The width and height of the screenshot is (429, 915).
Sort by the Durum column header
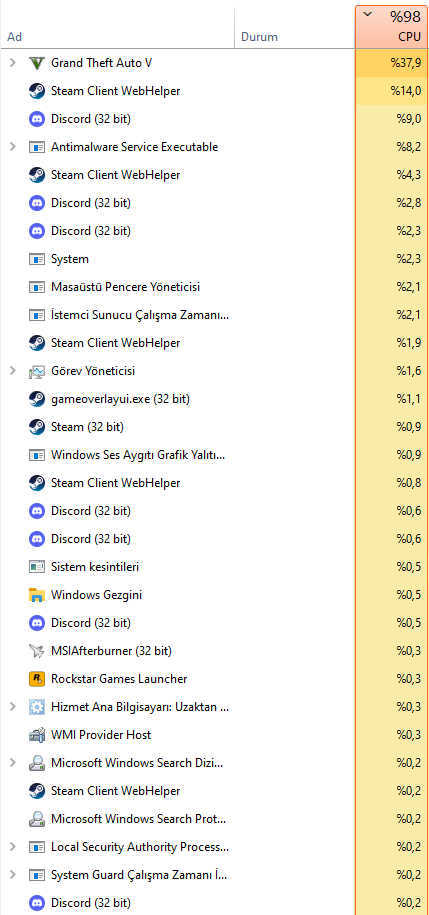click(259, 37)
